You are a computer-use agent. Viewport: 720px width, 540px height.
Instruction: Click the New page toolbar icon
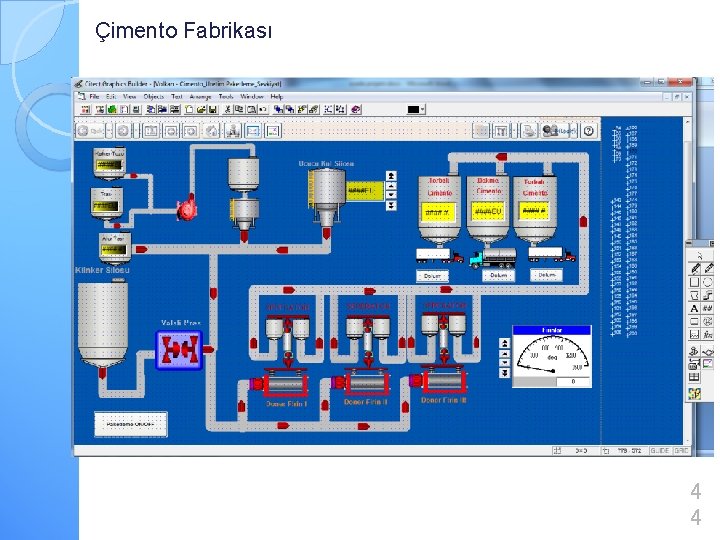click(x=189, y=110)
